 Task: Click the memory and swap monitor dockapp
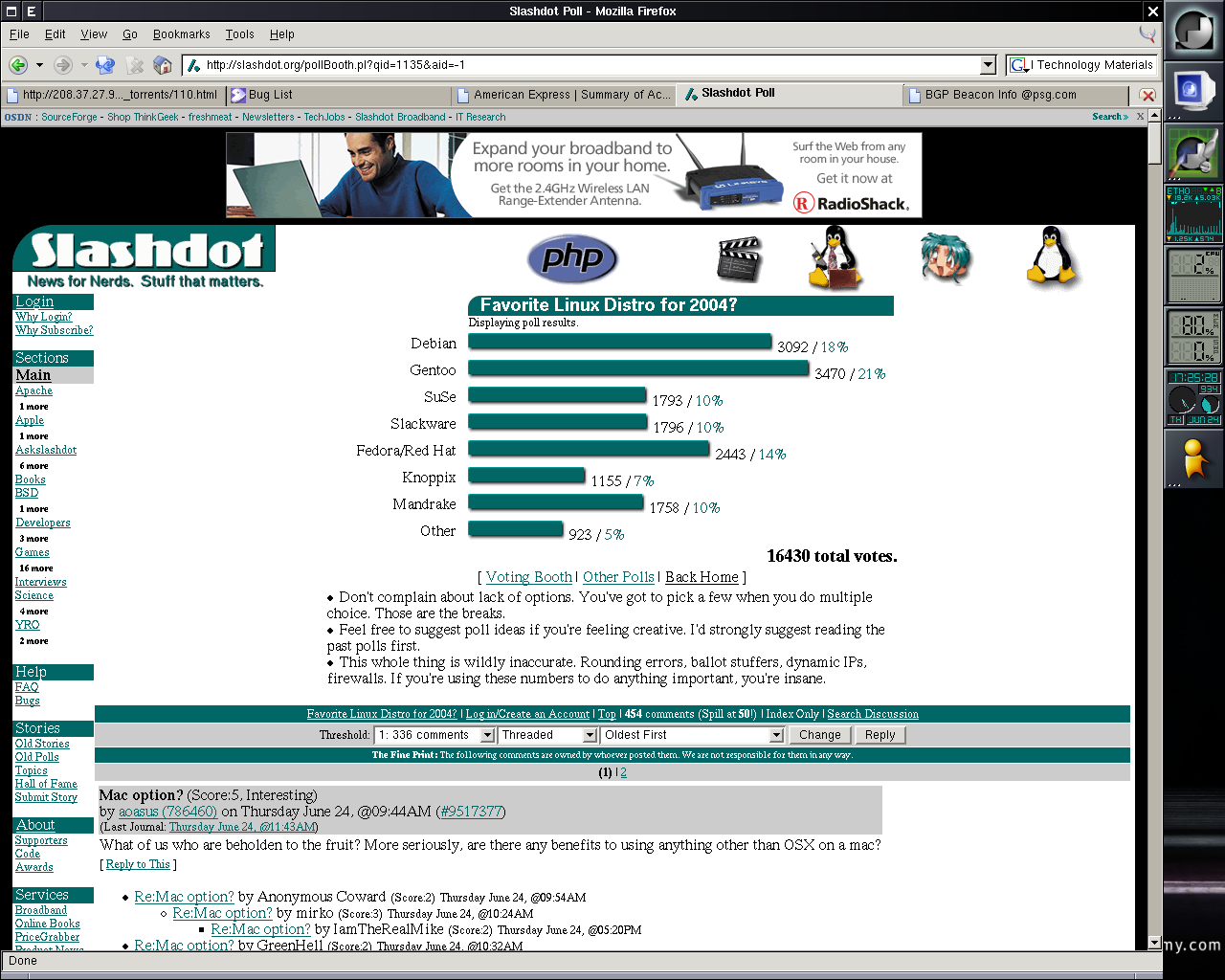pos(1193,337)
